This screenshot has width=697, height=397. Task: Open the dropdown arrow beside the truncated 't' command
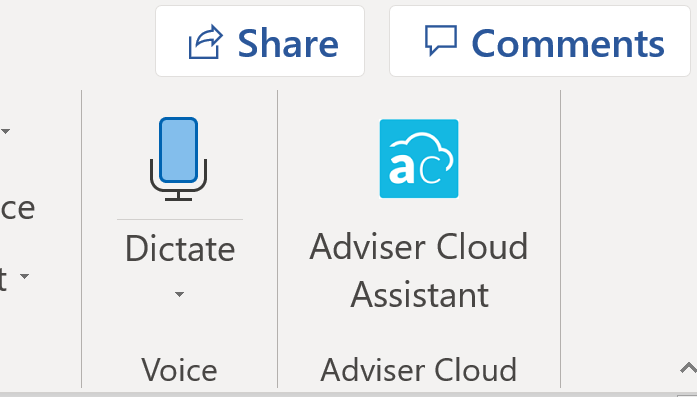click(x=24, y=276)
